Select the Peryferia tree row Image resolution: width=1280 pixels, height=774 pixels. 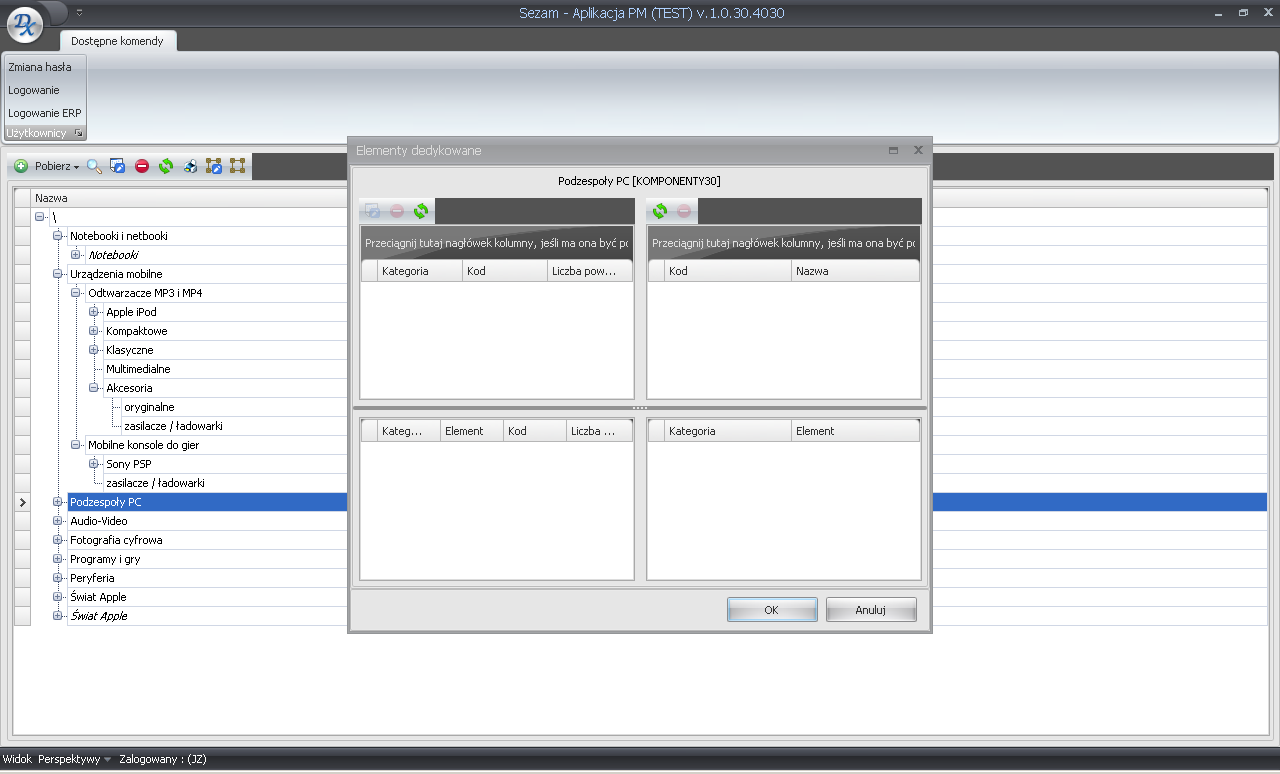pyautogui.click(x=92, y=578)
